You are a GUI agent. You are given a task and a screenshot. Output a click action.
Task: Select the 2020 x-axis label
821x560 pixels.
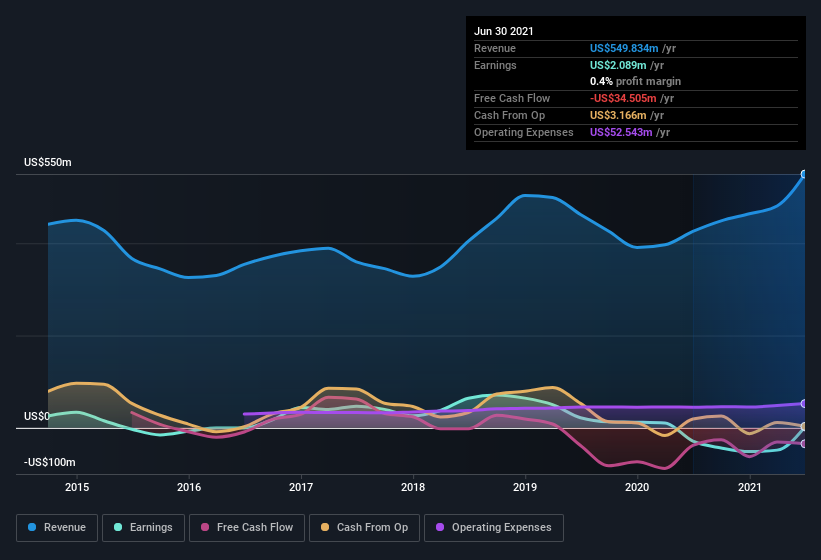pyautogui.click(x=637, y=487)
